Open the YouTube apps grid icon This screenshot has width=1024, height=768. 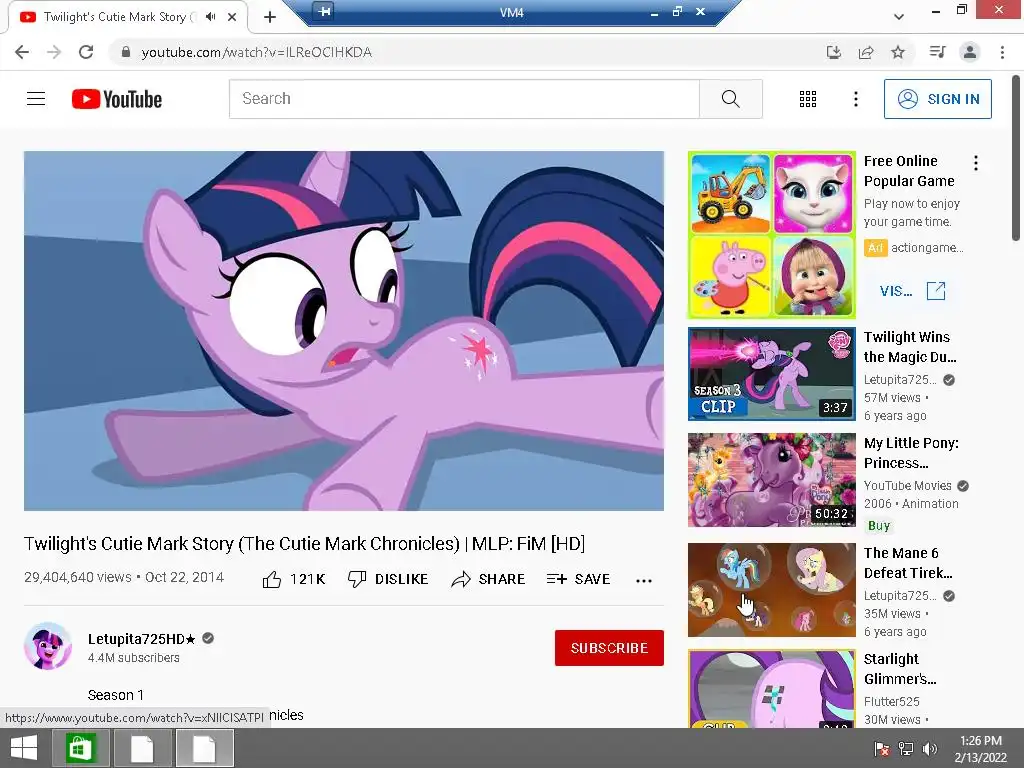pos(808,99)
